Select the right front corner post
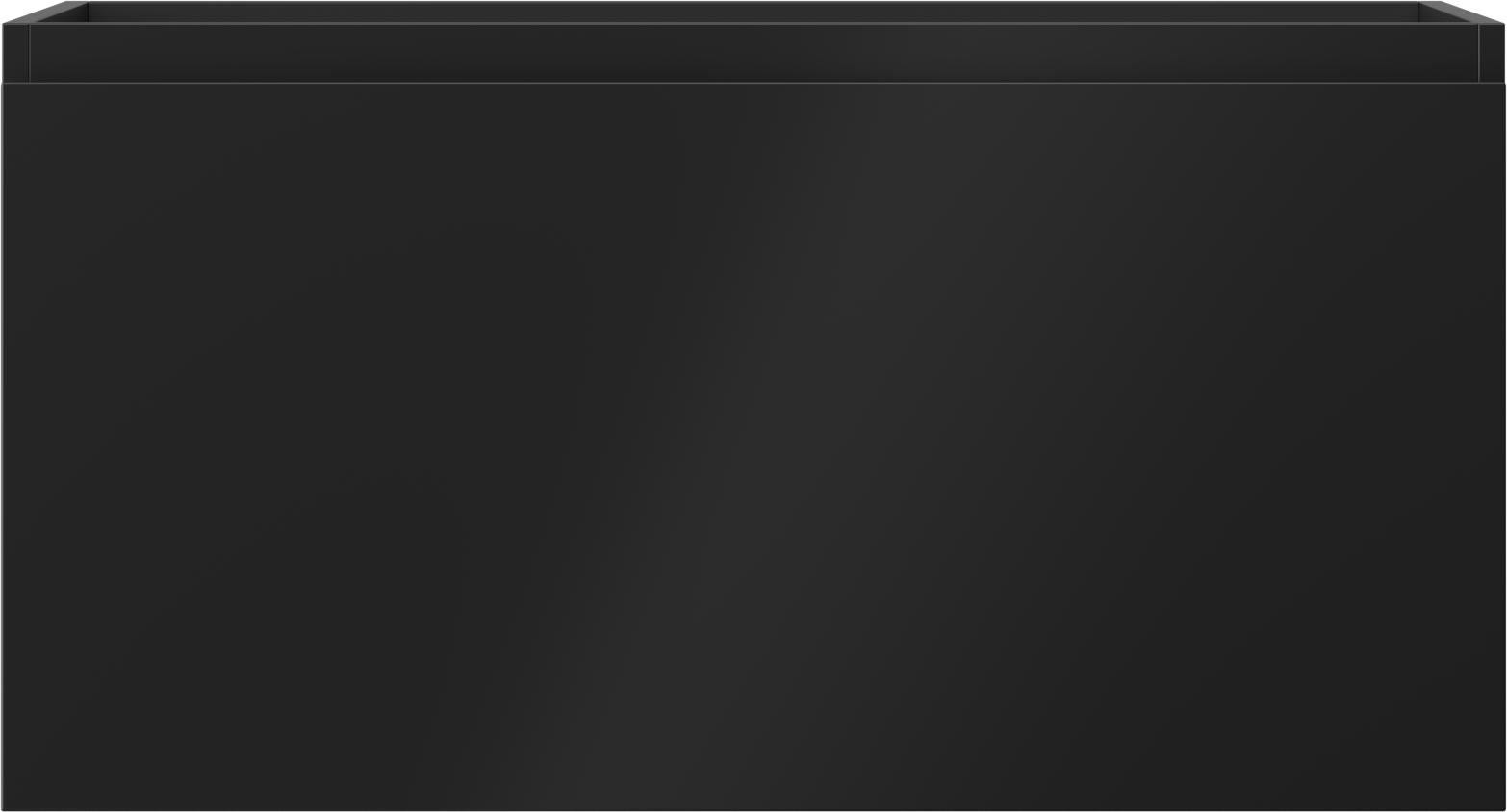This screenshot has width=1507, height=812. click(1492, 54)
